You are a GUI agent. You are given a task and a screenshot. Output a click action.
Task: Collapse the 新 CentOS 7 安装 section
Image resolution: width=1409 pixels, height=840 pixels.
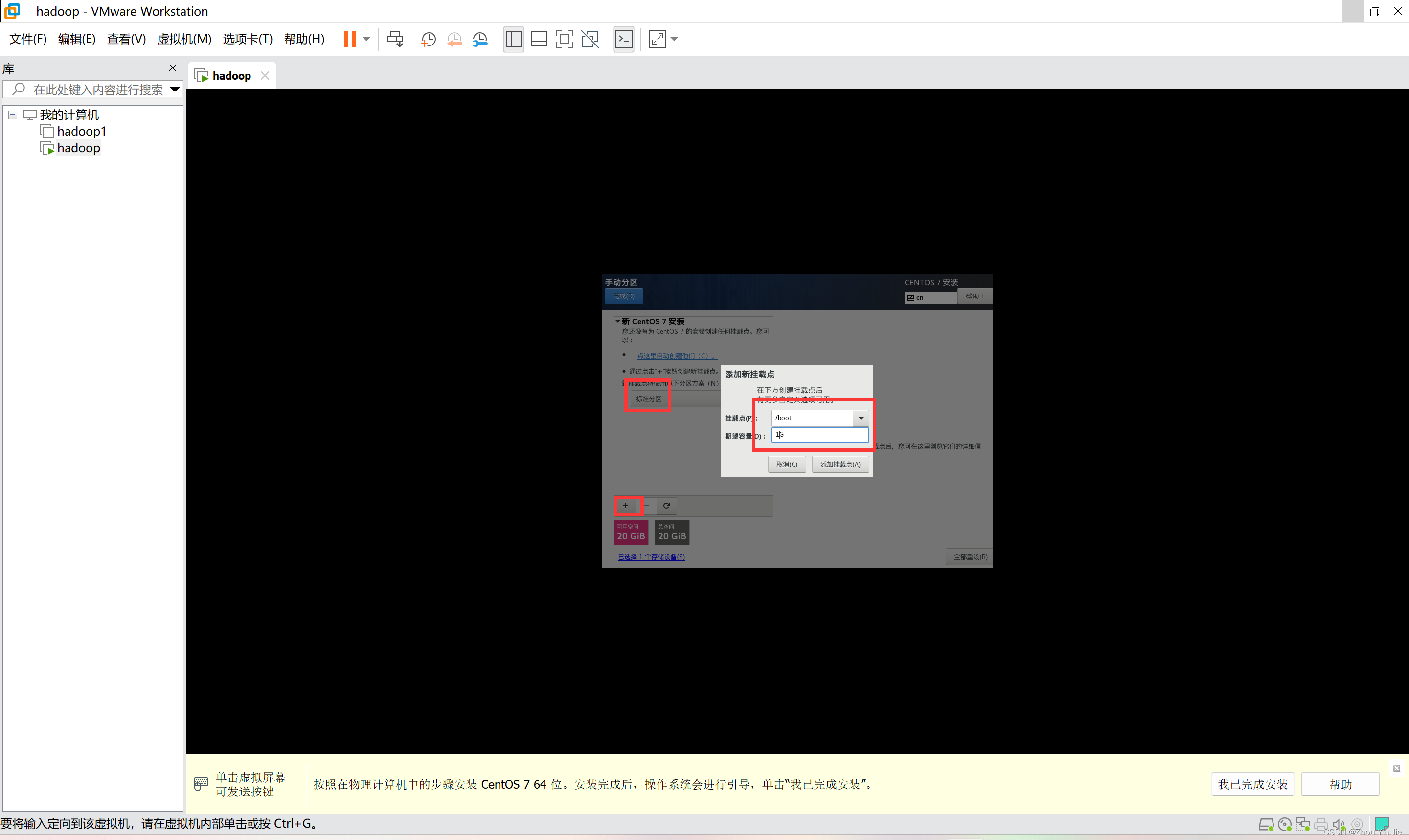tap(618, 321)
